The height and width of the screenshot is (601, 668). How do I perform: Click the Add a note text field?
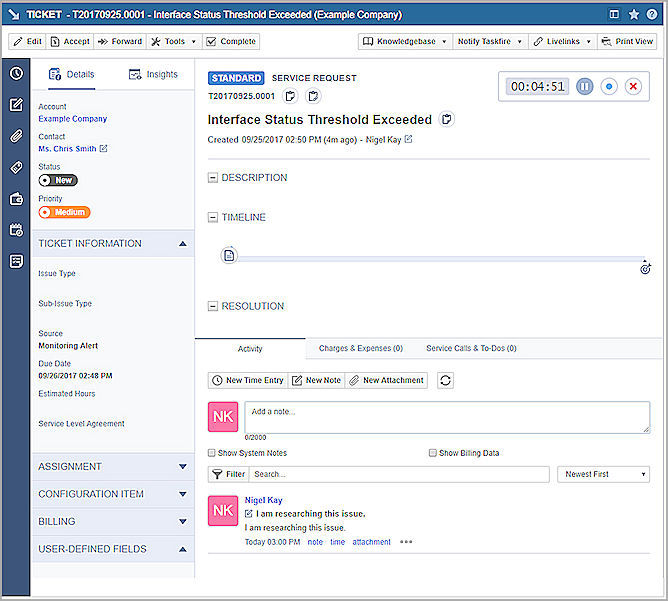tap(447, 417)
